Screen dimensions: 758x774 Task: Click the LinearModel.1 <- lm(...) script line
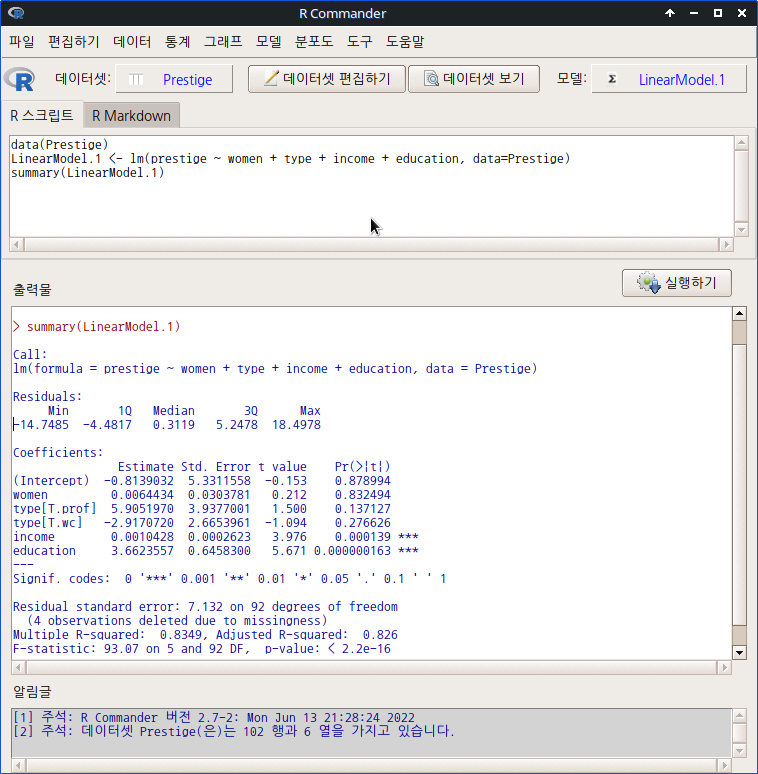click(x=290, y=158)
